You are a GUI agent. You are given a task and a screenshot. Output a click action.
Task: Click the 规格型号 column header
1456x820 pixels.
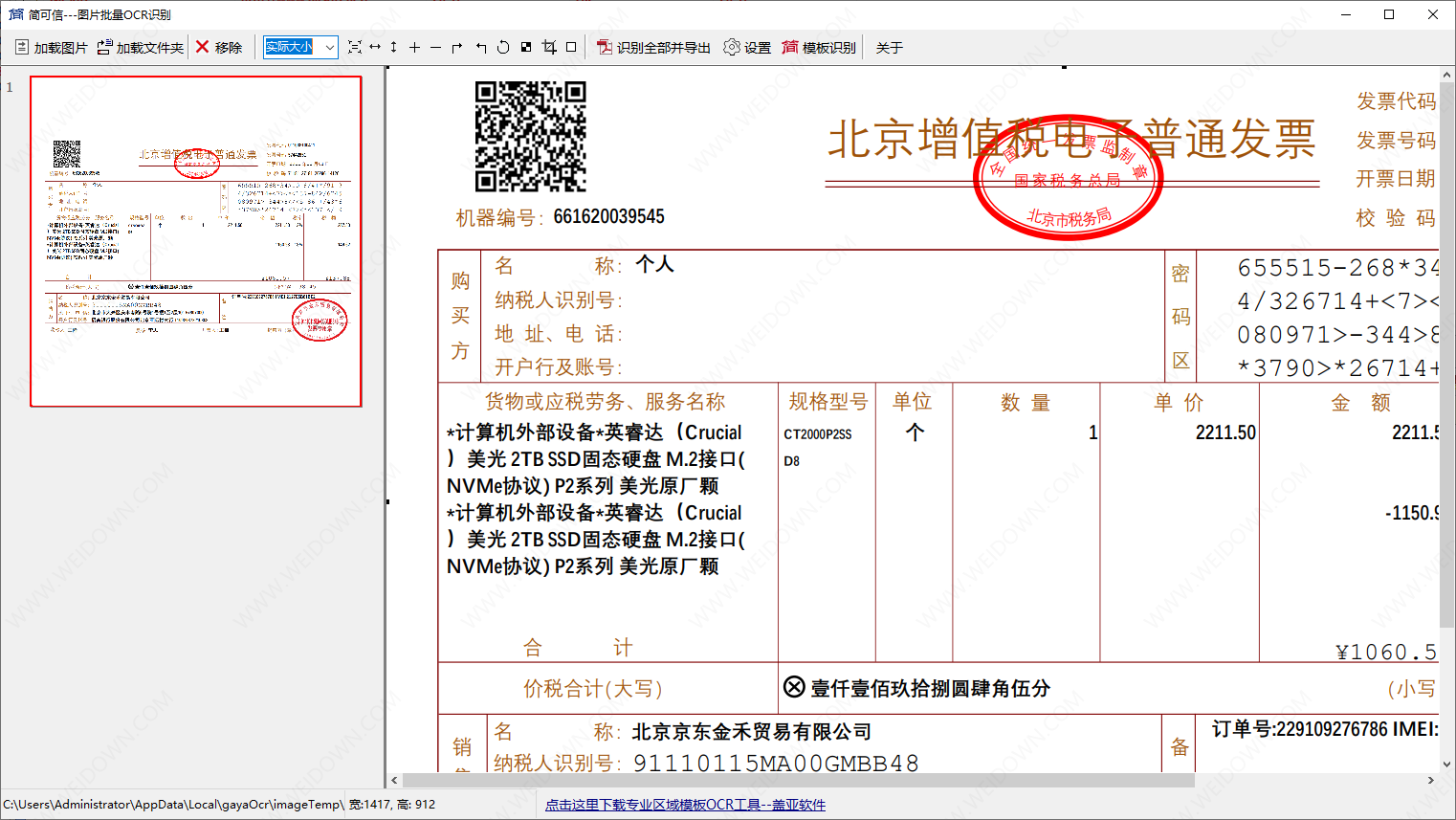tap(827, 402)
